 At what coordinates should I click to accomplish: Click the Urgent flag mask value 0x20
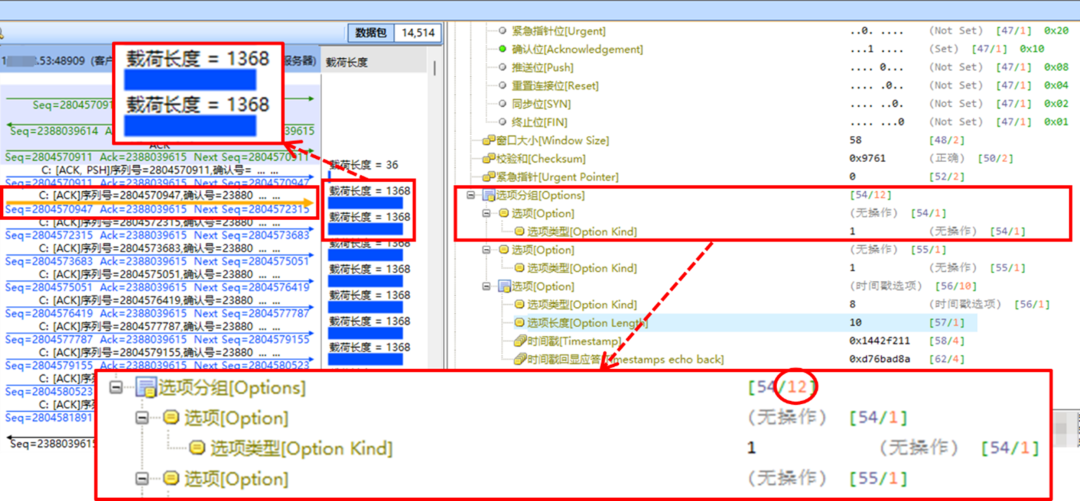(x=1056, y=31)
